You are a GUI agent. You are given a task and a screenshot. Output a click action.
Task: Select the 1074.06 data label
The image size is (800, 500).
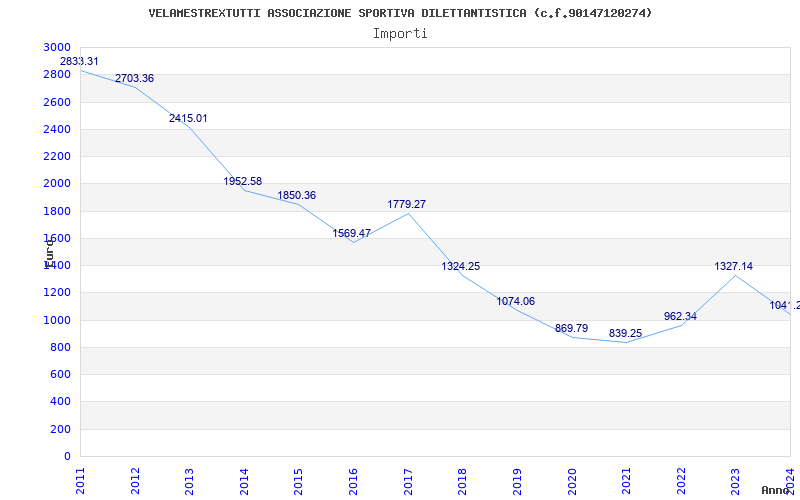click(x=516, y=301)
